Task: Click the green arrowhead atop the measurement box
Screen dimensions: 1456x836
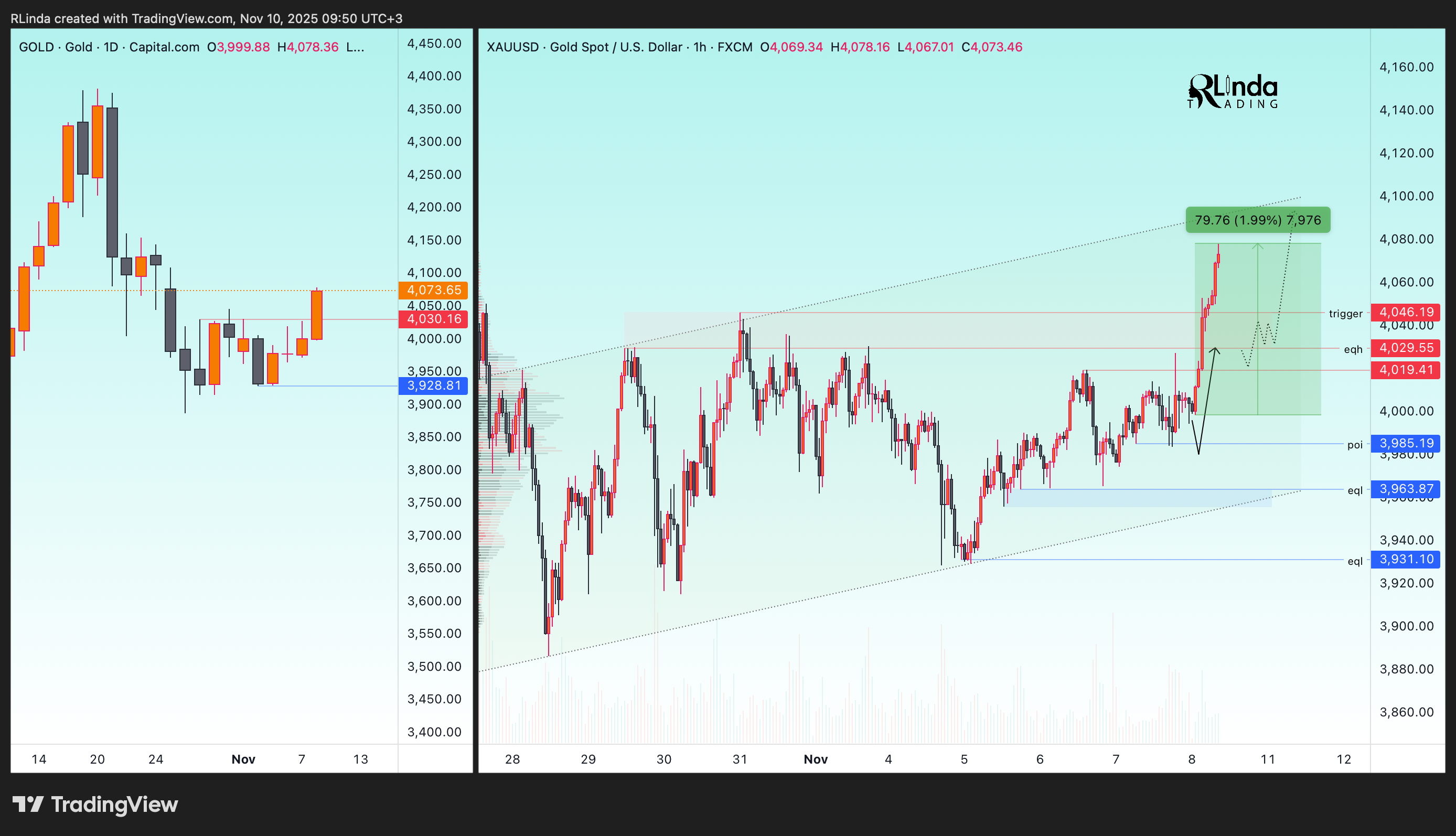Action: pyautogui.click(x=1257, y=246)
